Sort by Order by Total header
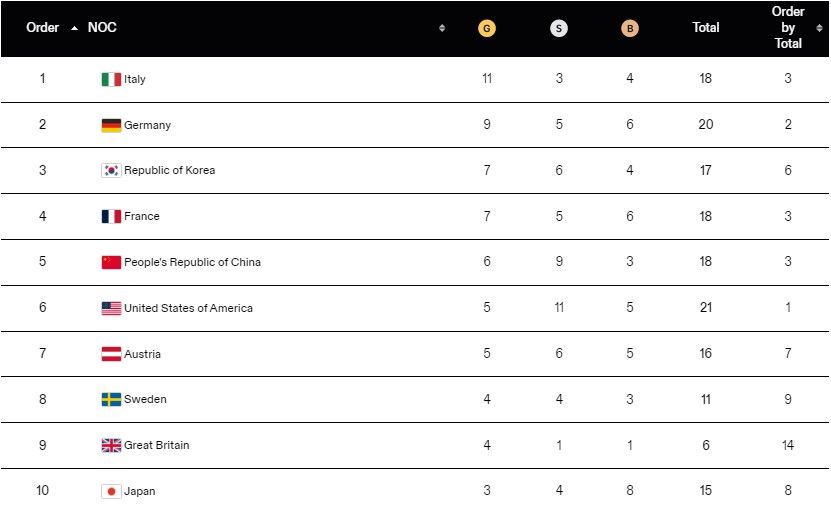The height and width of the screenshot is (513, 831). click(x=788, y=28)
